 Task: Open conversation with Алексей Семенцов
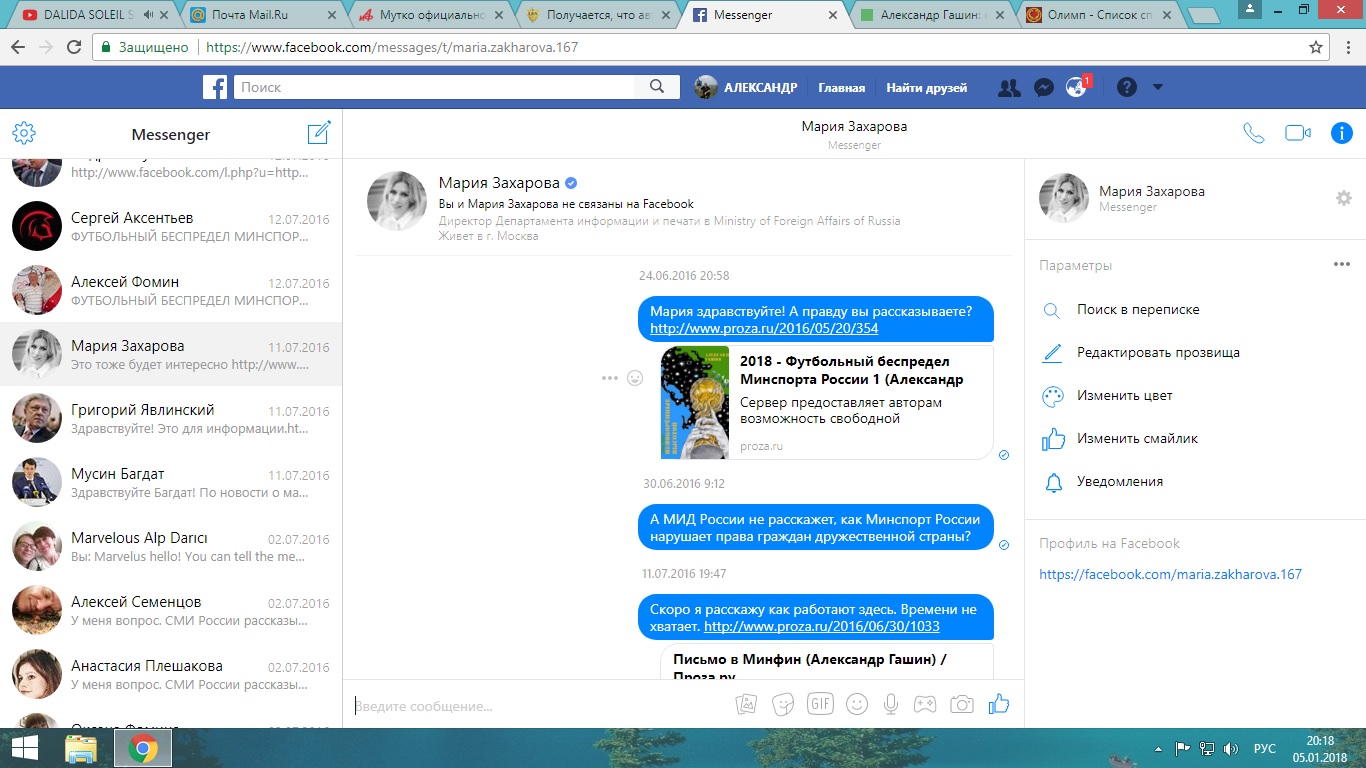[x=171, y=610]
